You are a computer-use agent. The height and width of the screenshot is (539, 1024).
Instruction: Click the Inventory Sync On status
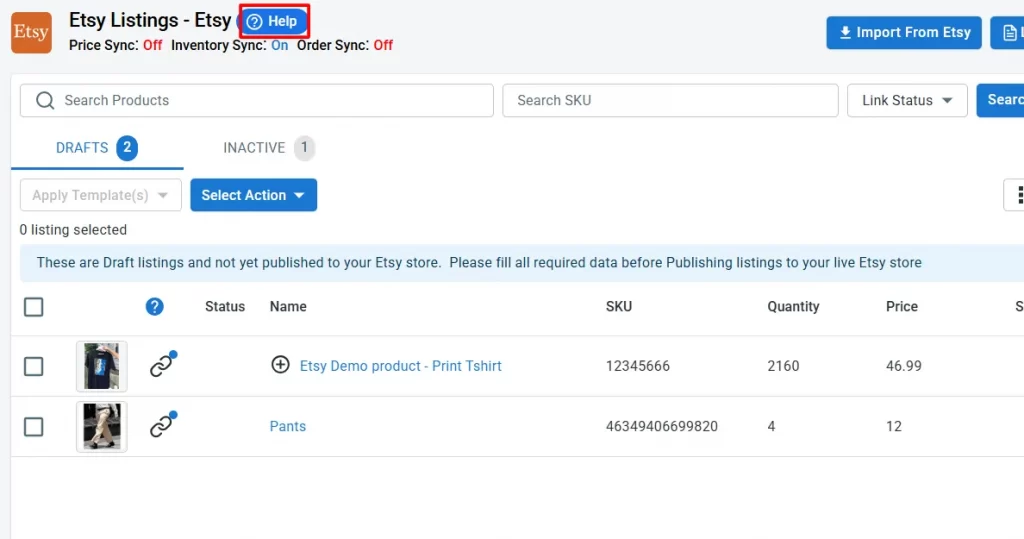click(x=280, y=45)
